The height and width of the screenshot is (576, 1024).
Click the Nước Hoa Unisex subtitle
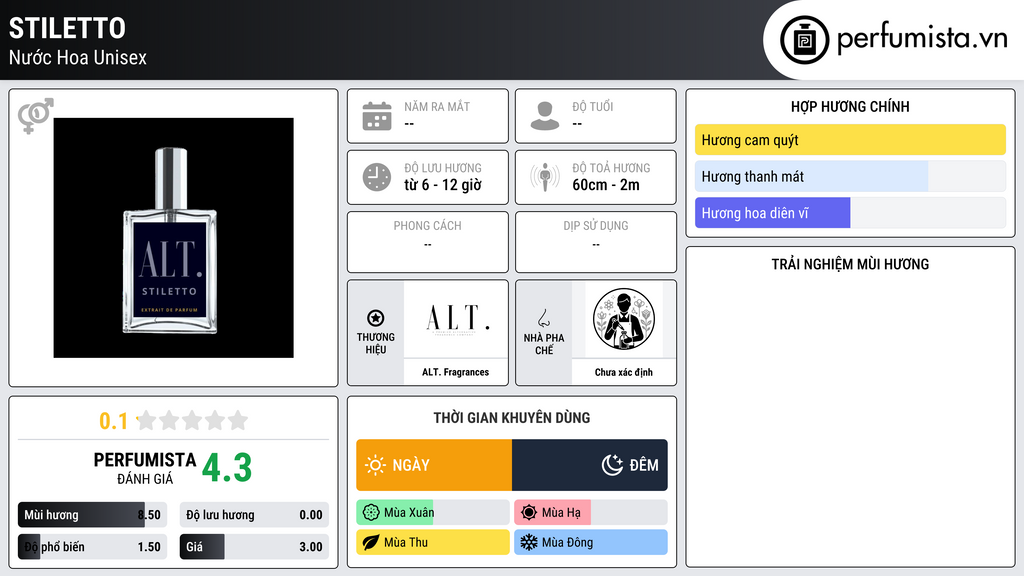78,57
